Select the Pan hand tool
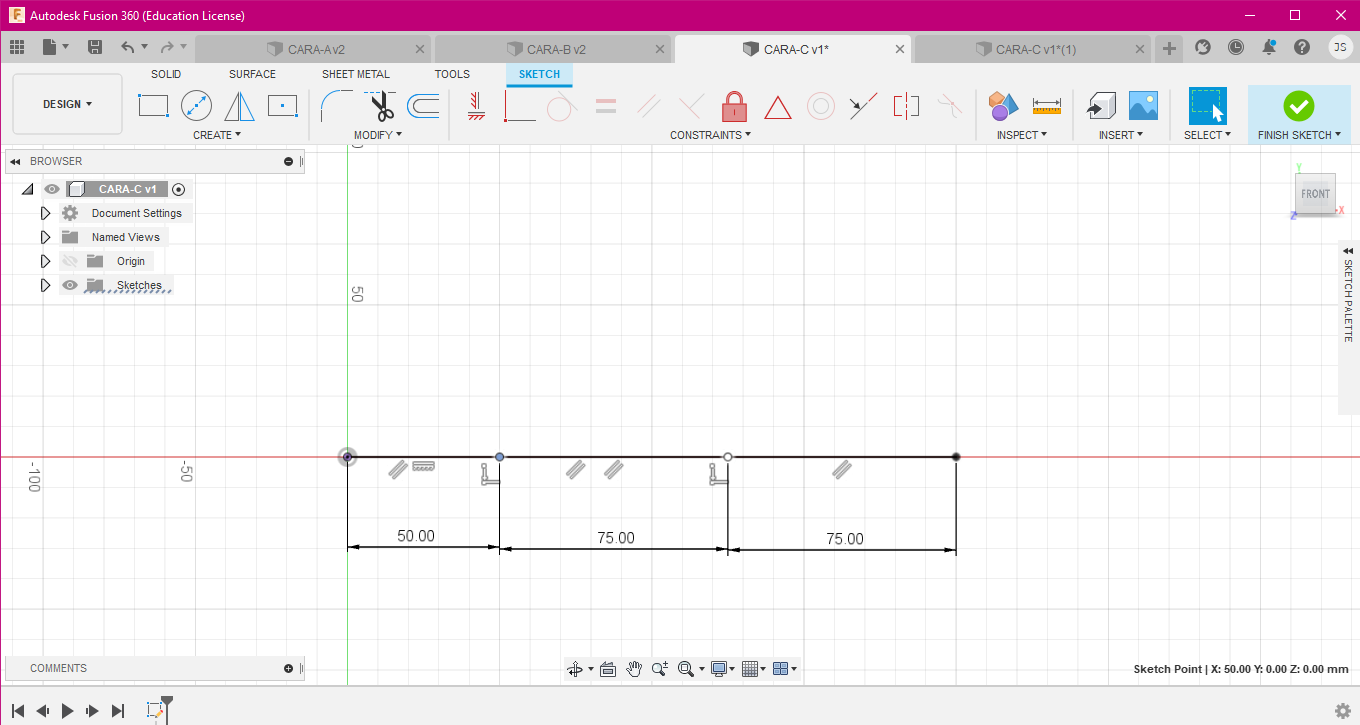The width and height of the screenshot is (1360, 725). tap(634, 669)
